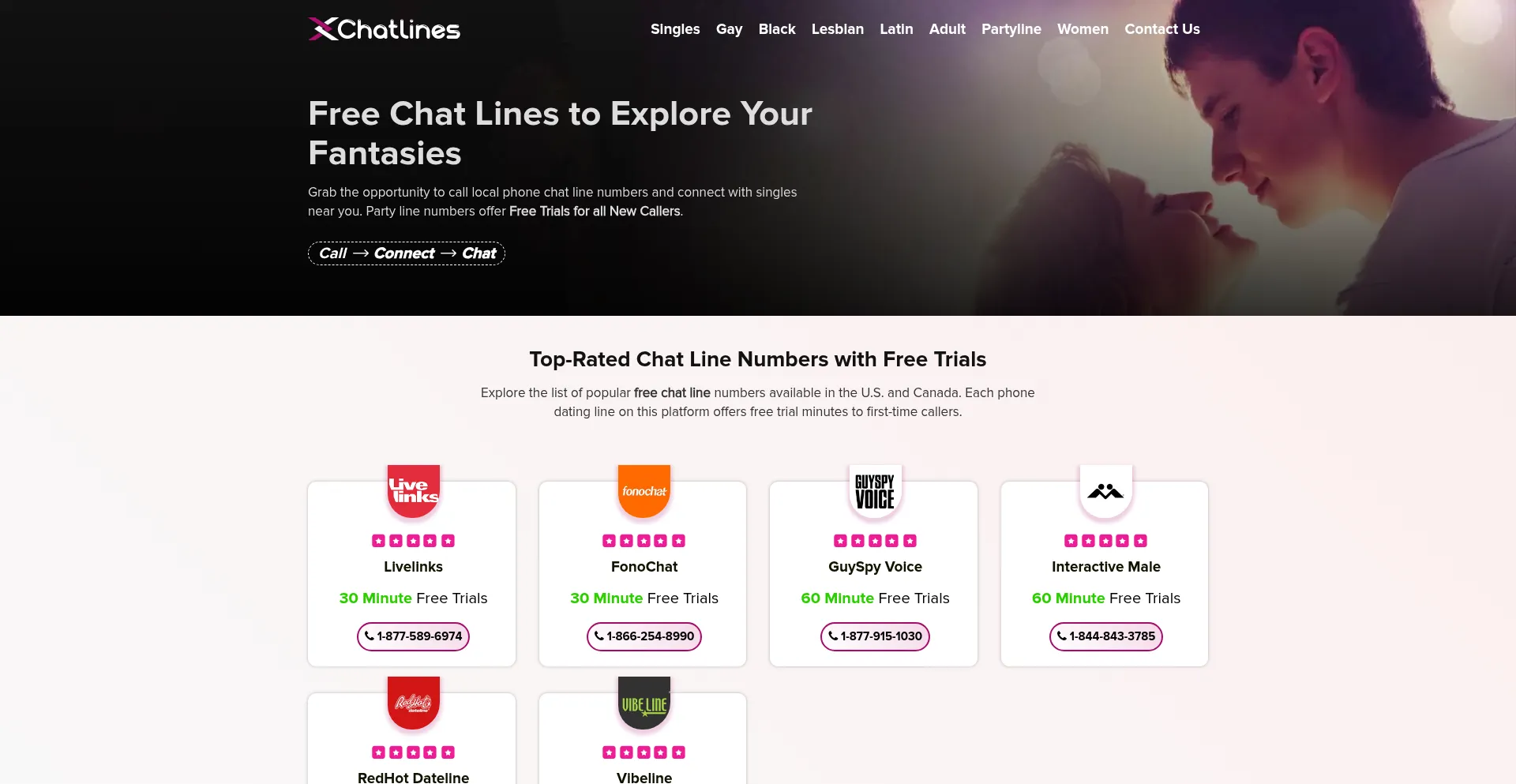Go to the Partyline section
The width and height of the screenshot is (1516, 784).
click(1011, 29)
